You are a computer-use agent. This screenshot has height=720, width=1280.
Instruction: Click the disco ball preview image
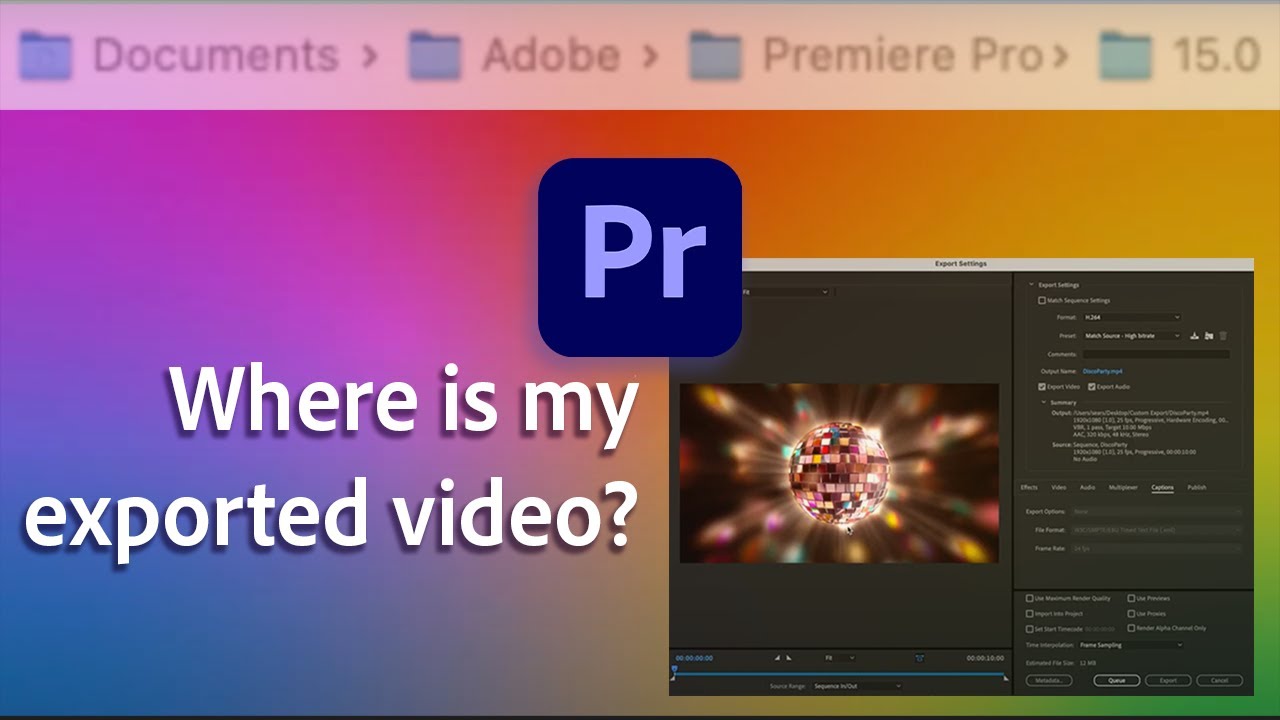(839, 473)
